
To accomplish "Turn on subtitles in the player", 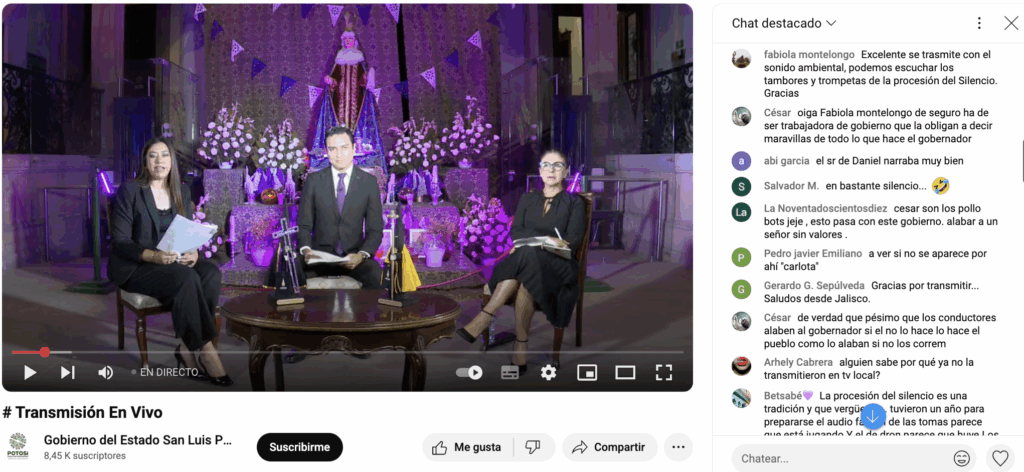I will [509, 372].
